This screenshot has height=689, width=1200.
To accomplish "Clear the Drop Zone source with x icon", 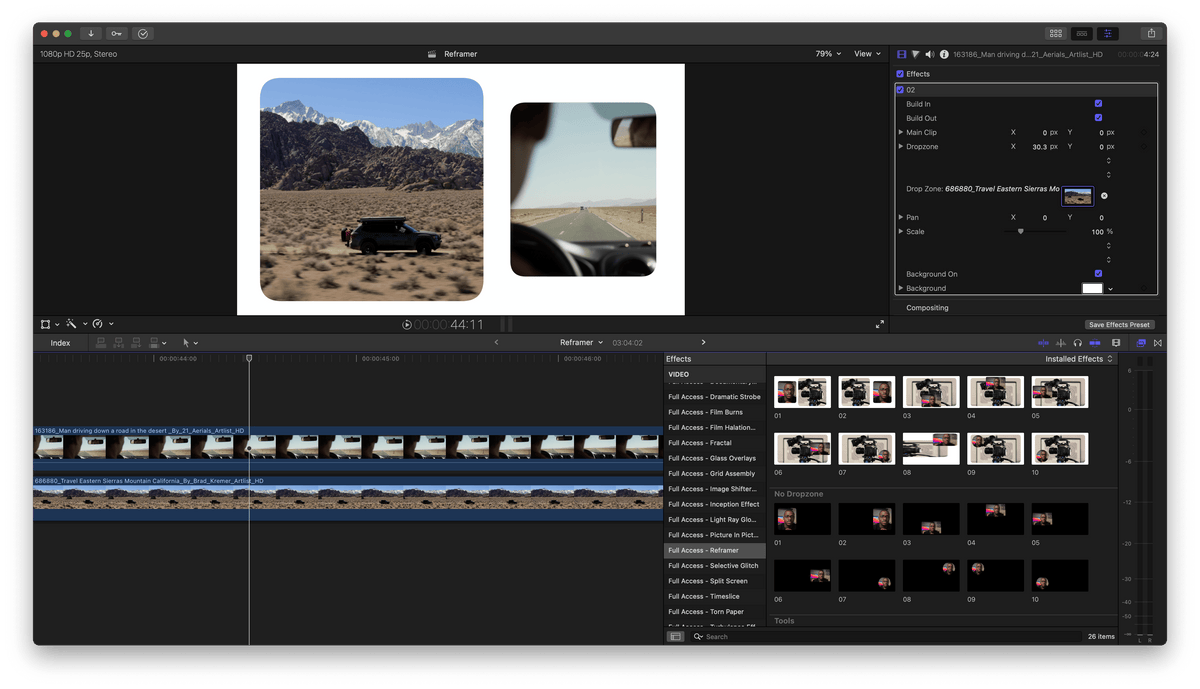I will point(1104,196).
